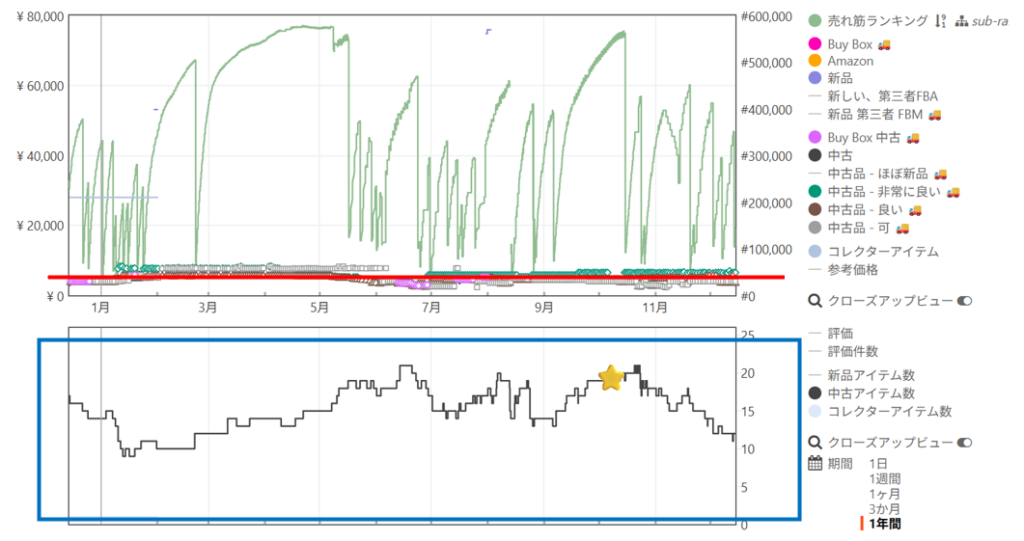The width and height of the screenshot is (1024, 541).
Task: Select the 1日 time range
Action: coord(878,464)
